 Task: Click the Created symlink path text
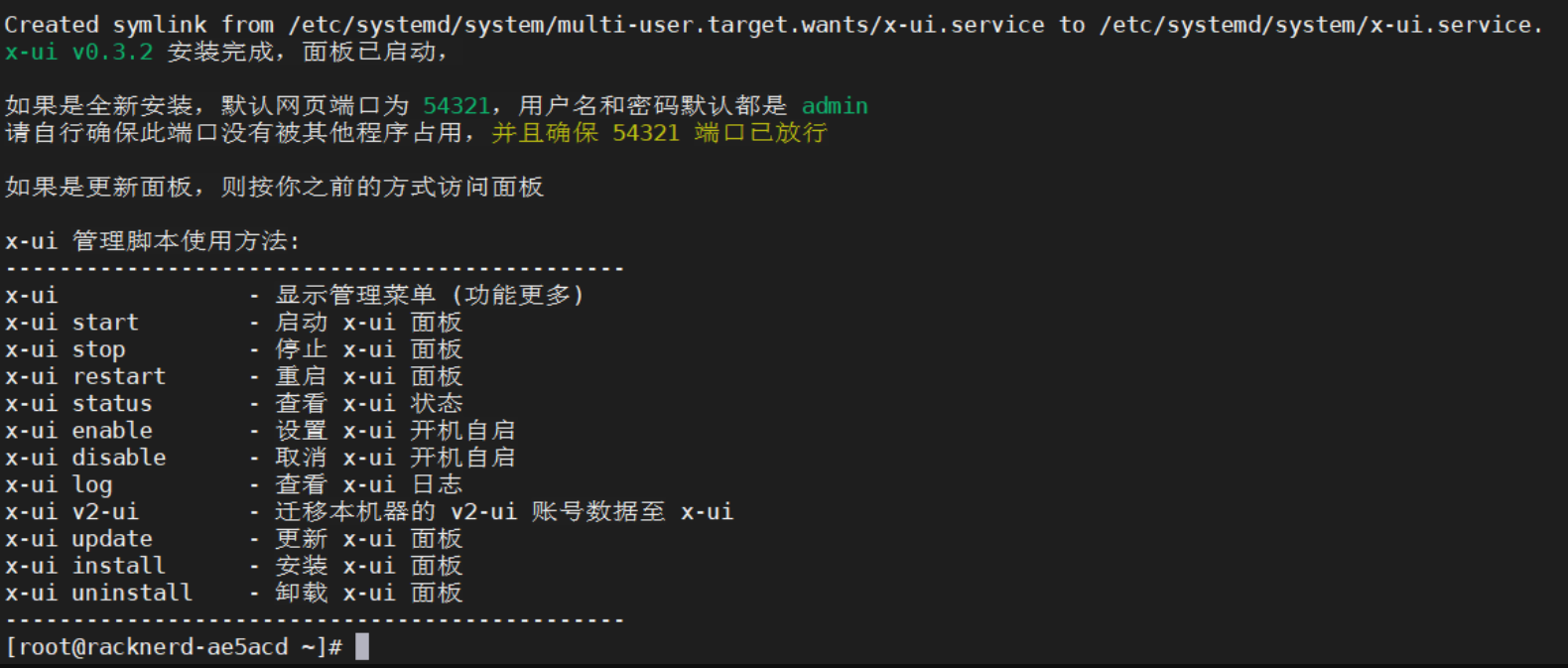tap(773, 25)
